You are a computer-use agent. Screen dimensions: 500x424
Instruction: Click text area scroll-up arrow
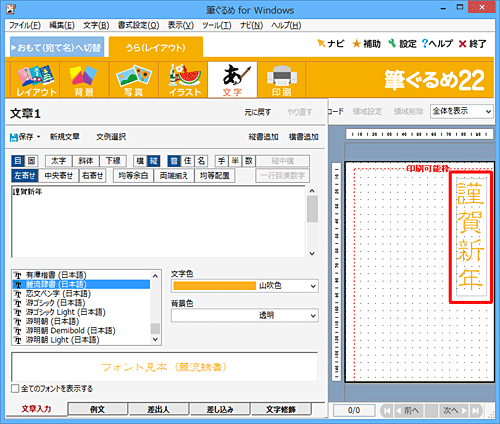point(312,191)
